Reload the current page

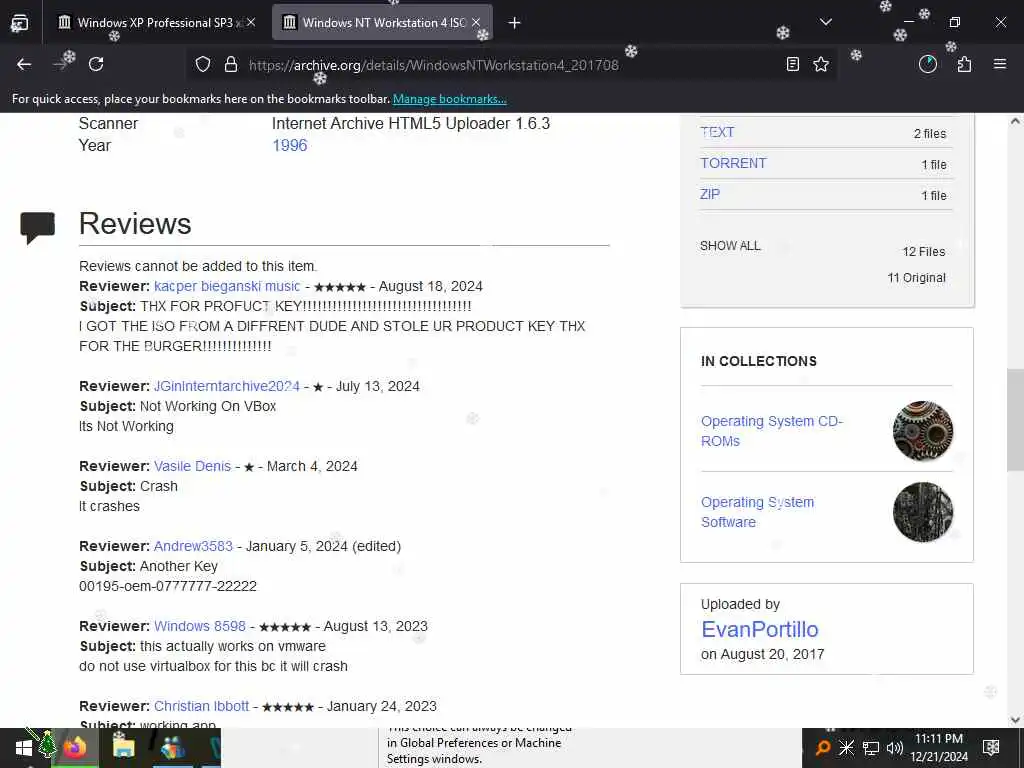click(x=96, y=64)
